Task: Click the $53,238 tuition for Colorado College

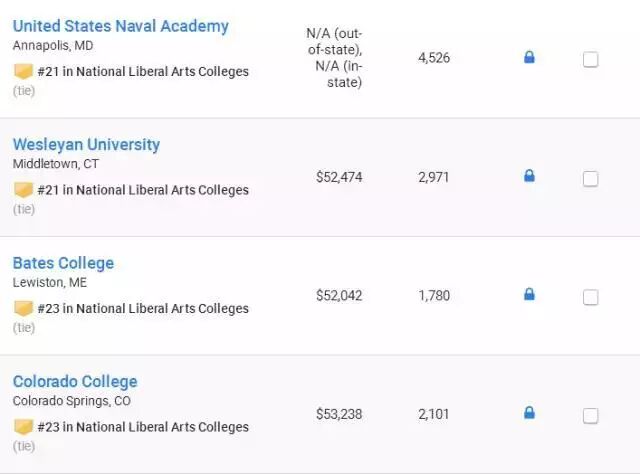Action: (339, 414)
